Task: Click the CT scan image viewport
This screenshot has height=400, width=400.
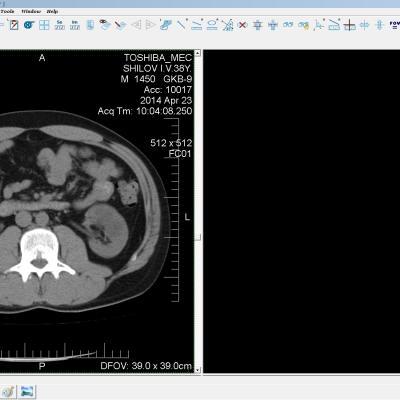Action: pyautogui.click(x=97, y=212)
